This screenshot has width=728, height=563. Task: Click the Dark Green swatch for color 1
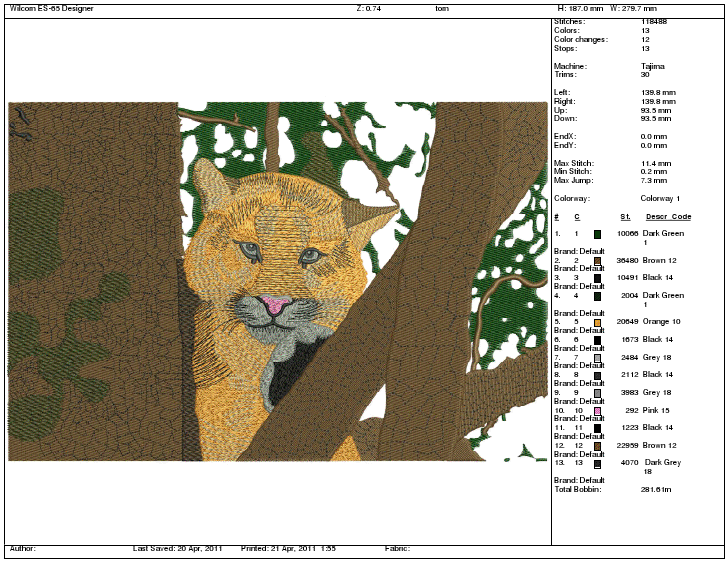[x=597, y=234]
